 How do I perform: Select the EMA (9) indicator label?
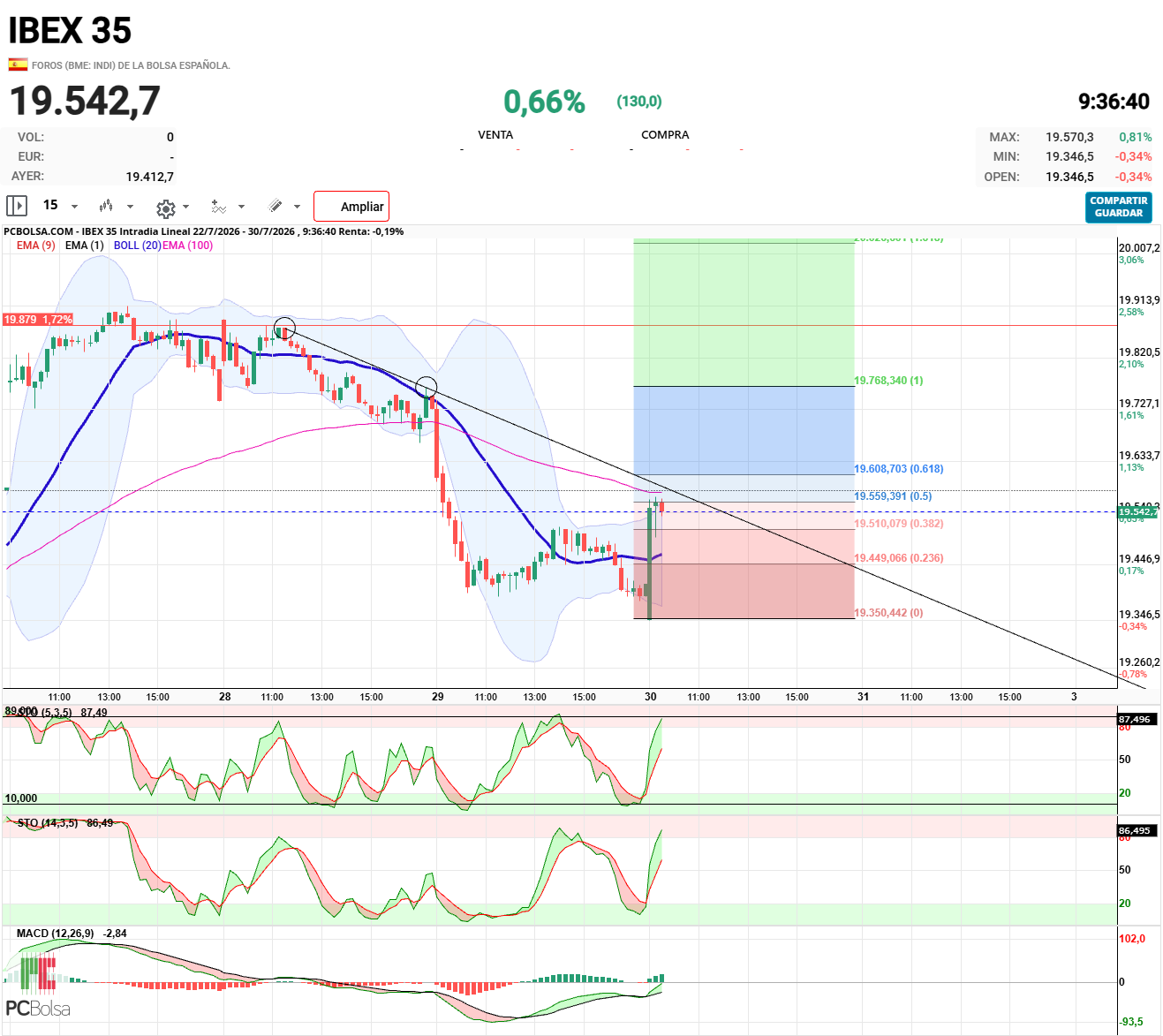coord(35,246)
